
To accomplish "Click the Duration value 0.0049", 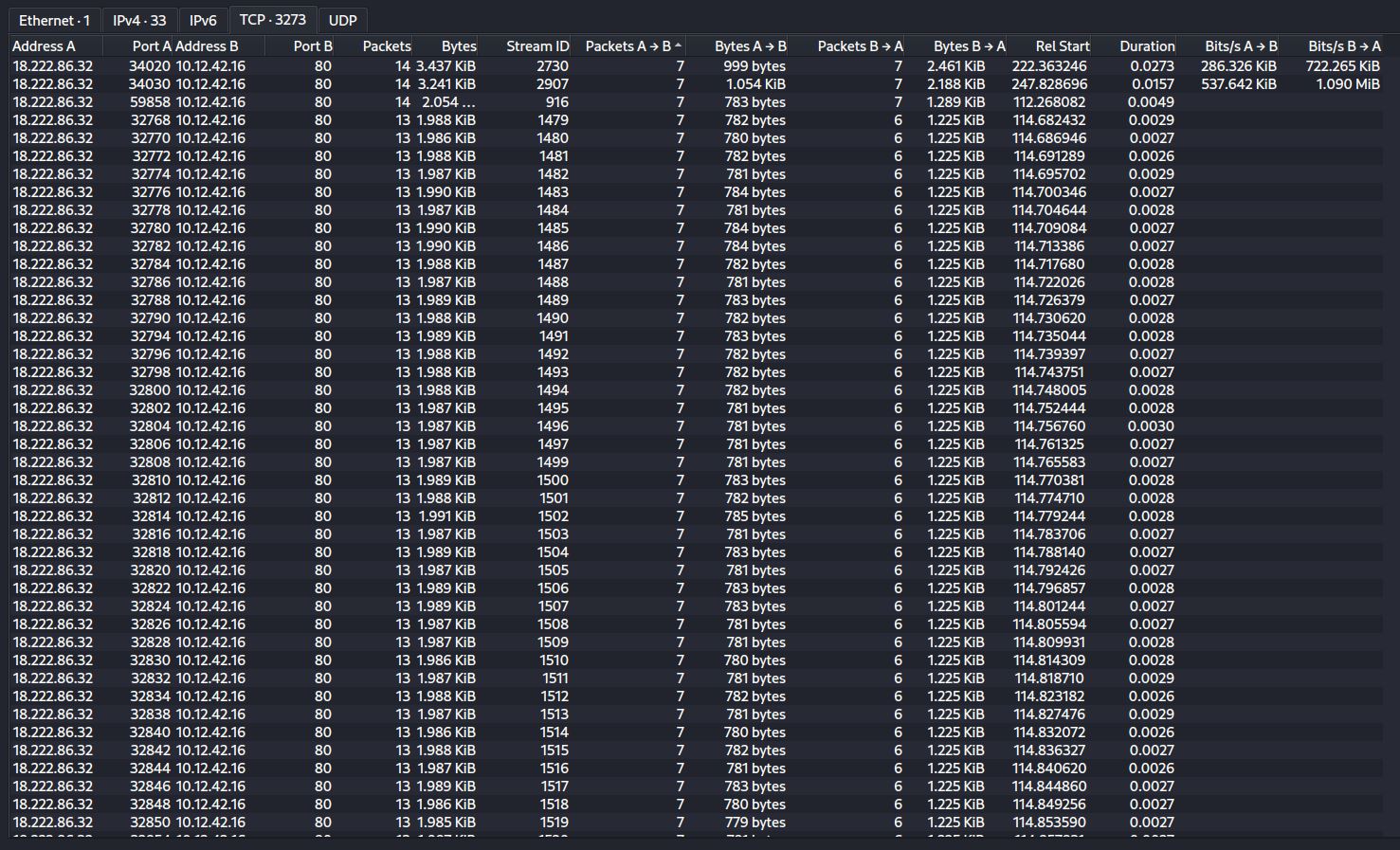I will [x=1152, y=102].
